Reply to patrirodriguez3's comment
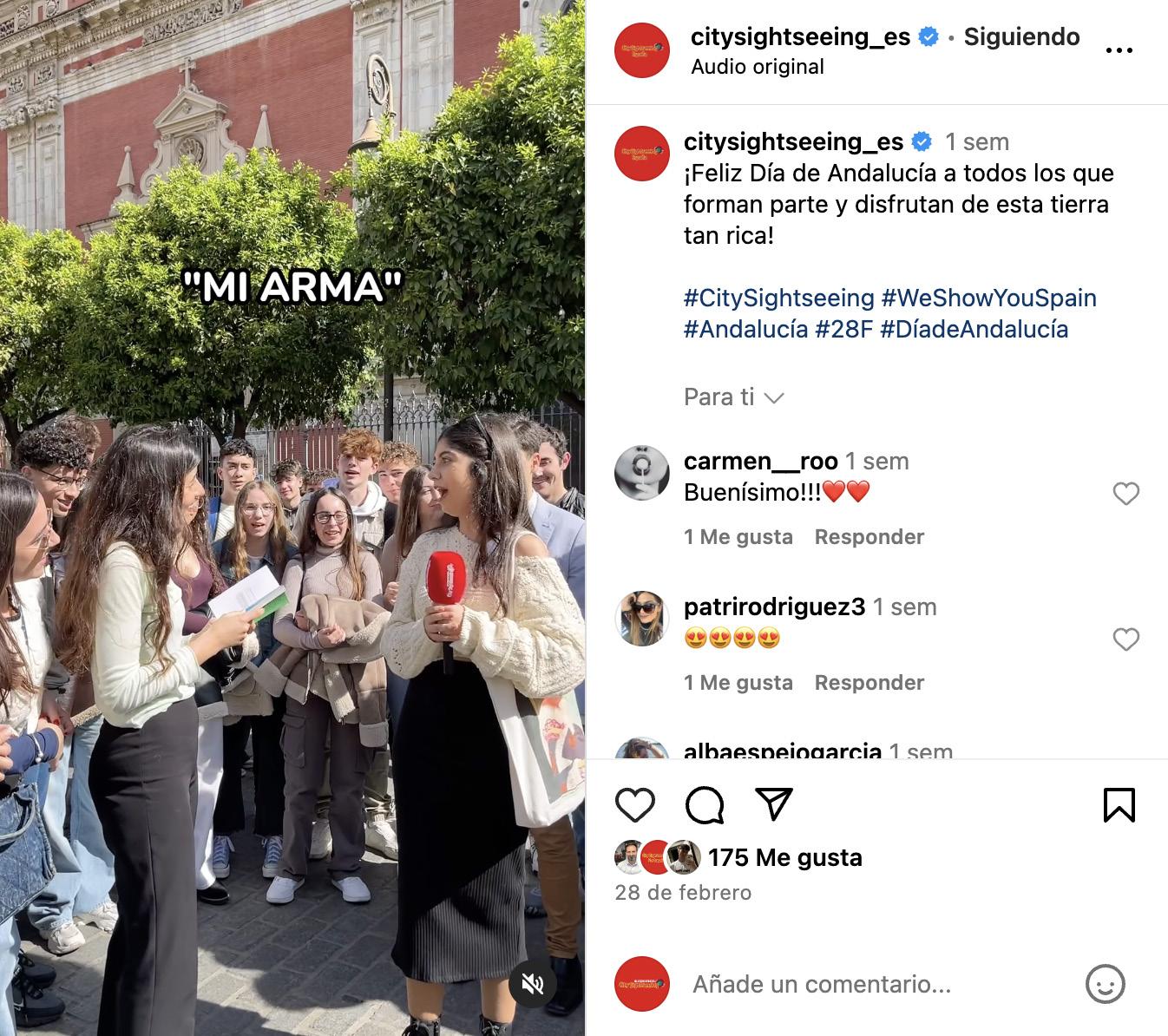Screen dimensions: 1168x1036 [x=869, y=683]
